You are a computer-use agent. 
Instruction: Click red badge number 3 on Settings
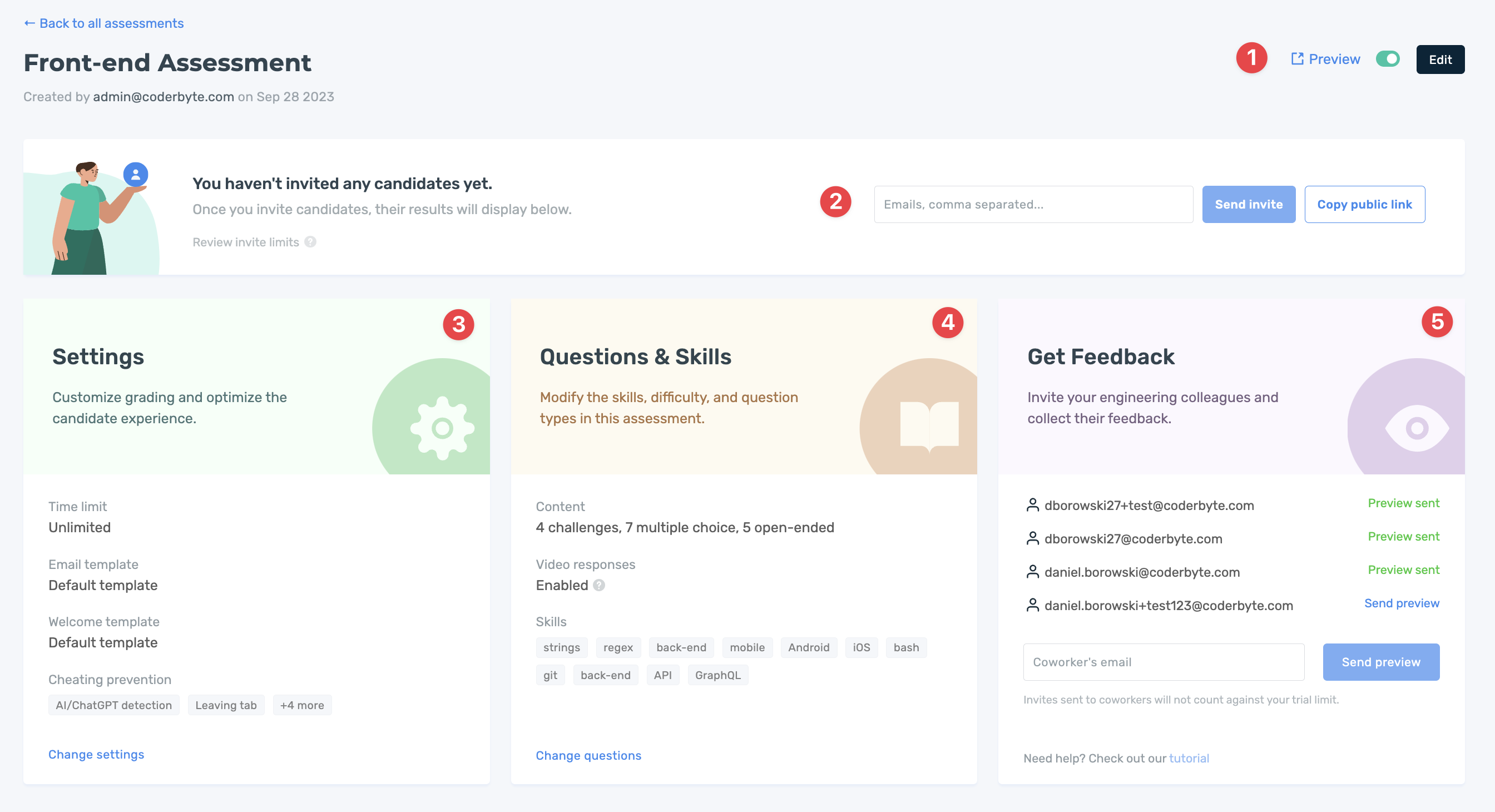coord(458,324)
